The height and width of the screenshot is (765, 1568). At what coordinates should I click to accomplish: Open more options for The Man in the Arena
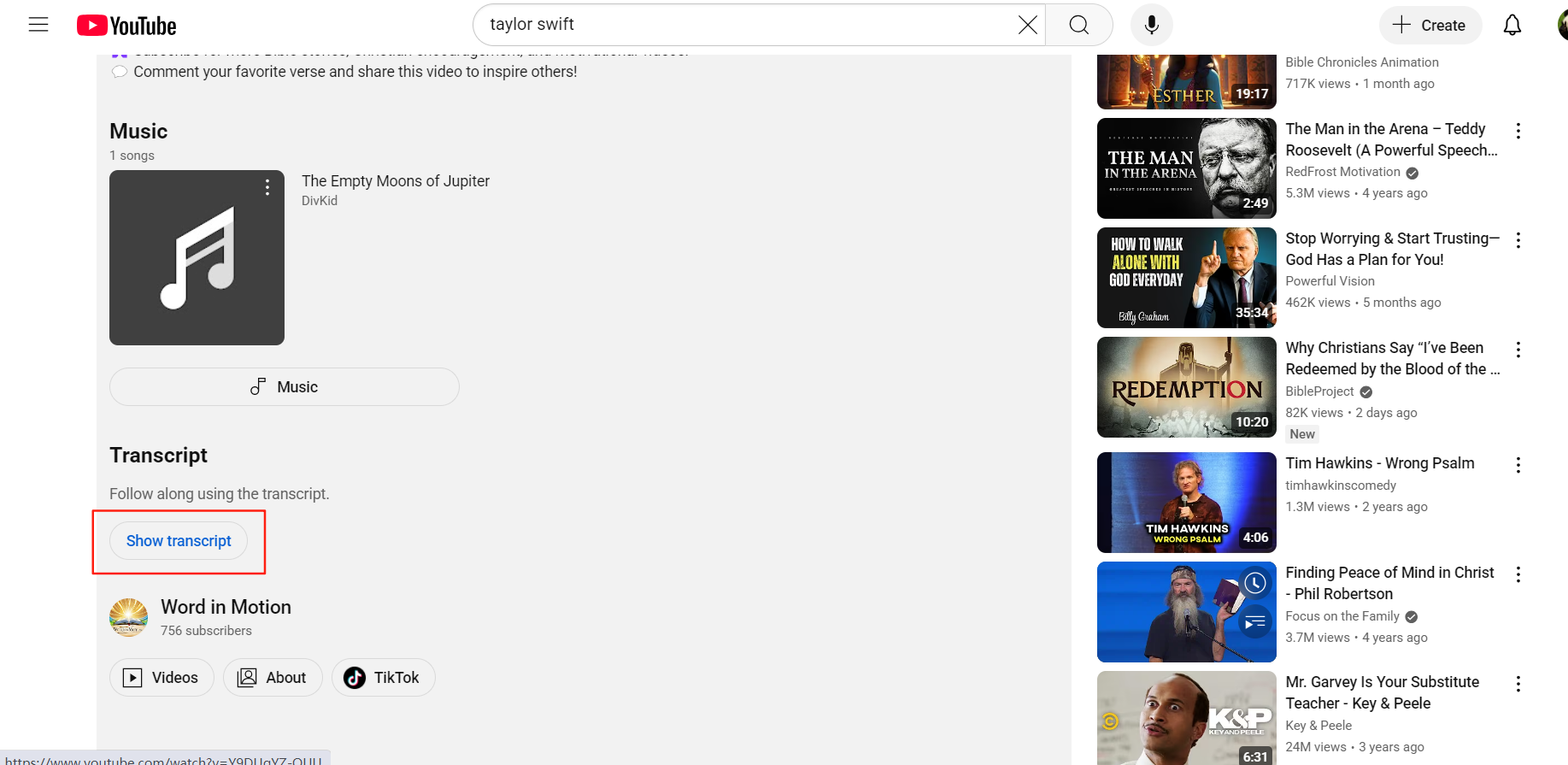pyautogui.click(x=1518, y=131)
